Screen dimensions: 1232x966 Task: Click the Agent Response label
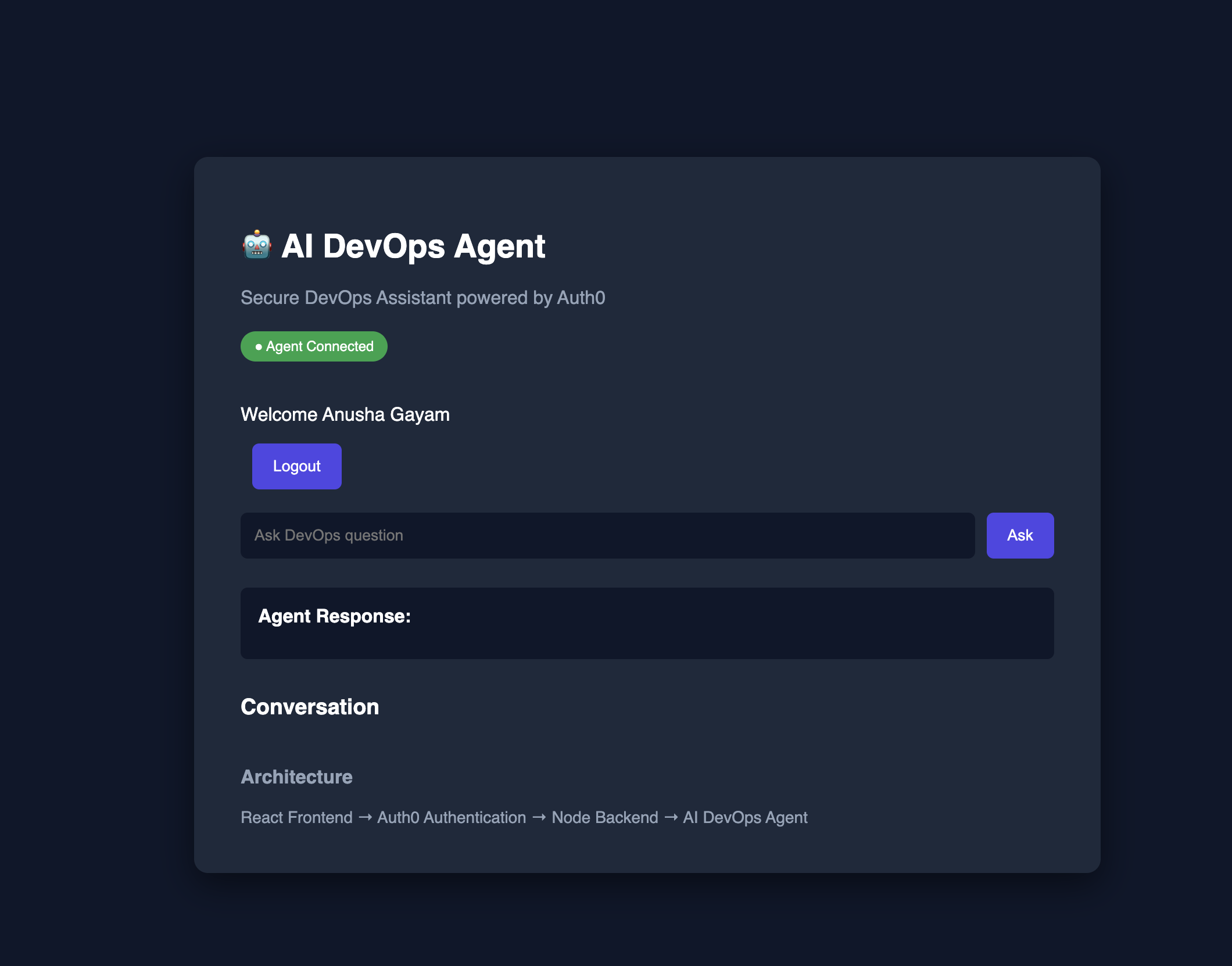pyautogui.click(x=334, y=616)
